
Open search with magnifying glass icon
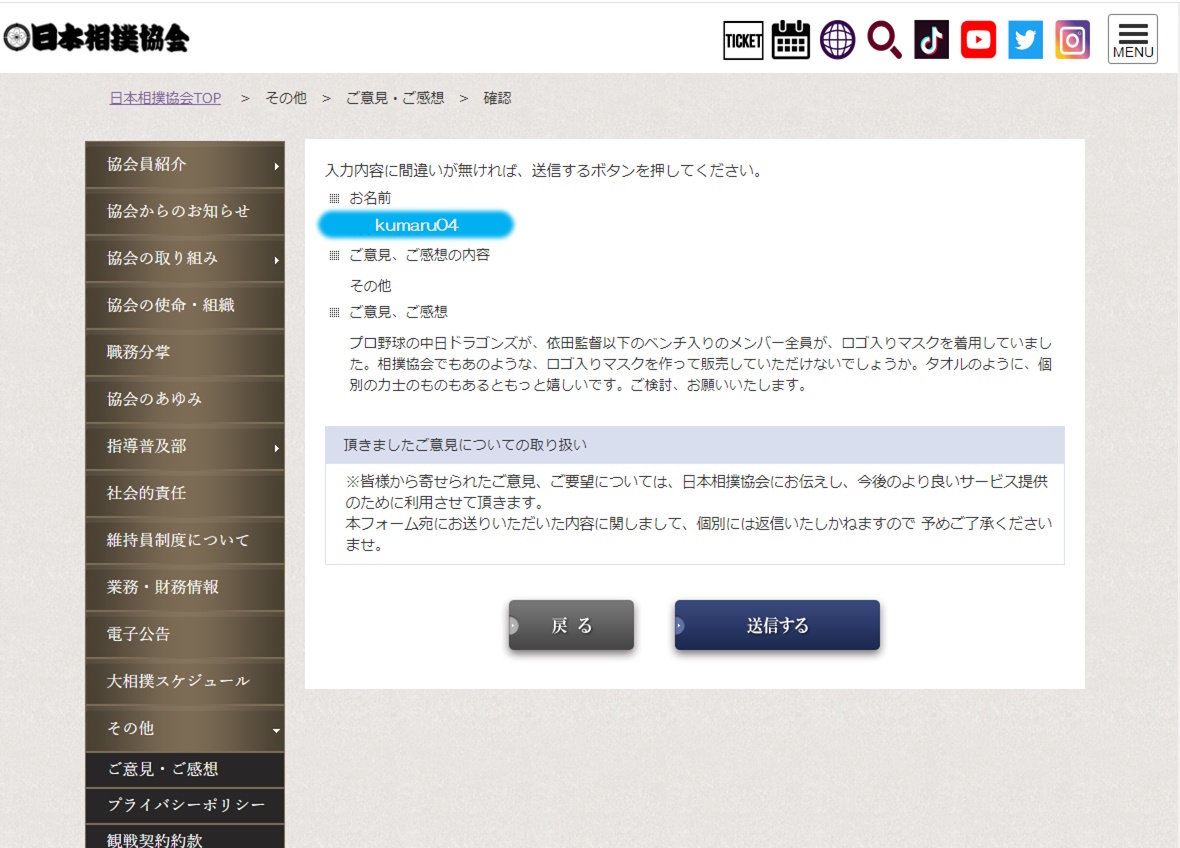(884, 40)
